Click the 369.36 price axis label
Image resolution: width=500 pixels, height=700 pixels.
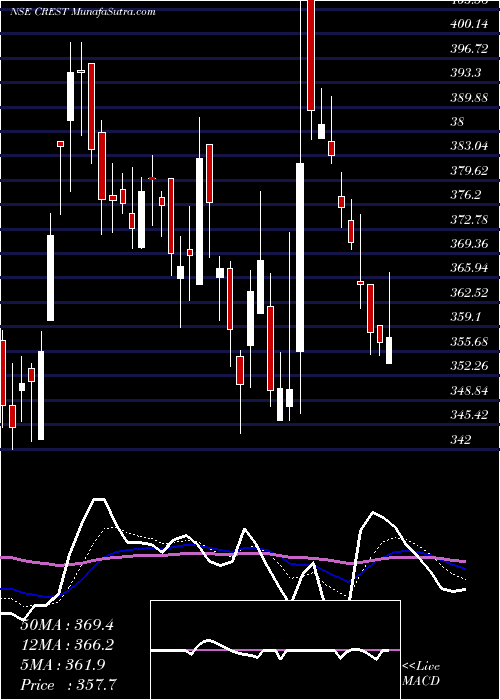click(469, 244)
